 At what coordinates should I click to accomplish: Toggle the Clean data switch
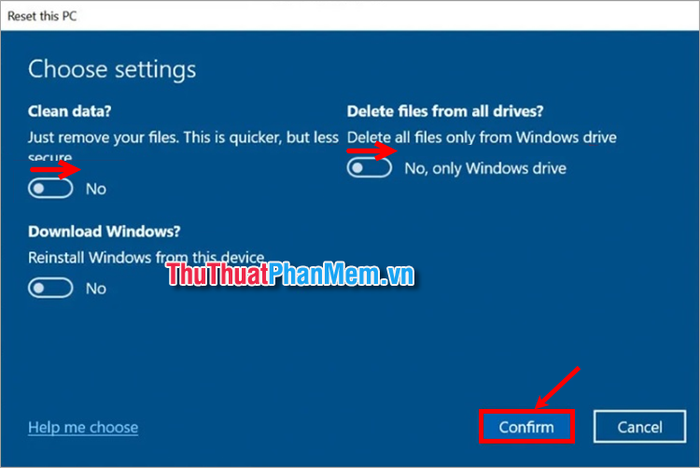click(50, 188)
